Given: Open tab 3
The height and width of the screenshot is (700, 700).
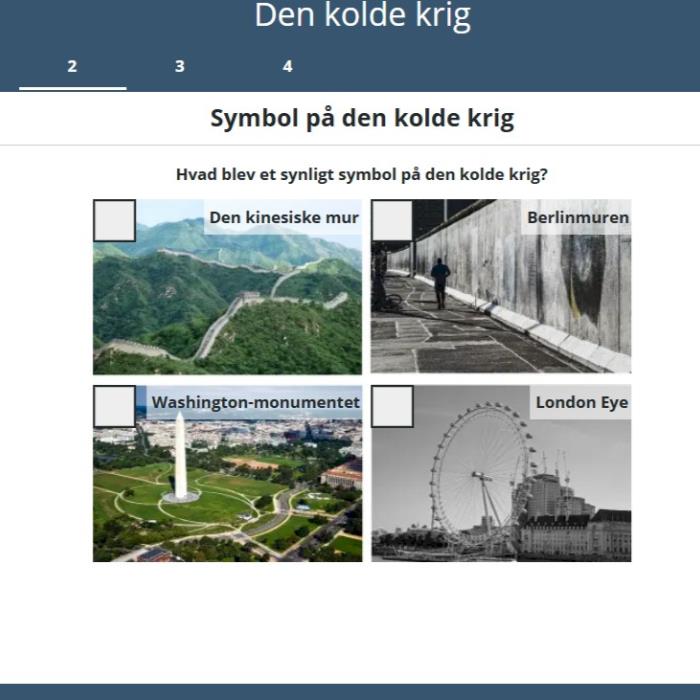Looking at the screenshot, I should coord(180,66).
